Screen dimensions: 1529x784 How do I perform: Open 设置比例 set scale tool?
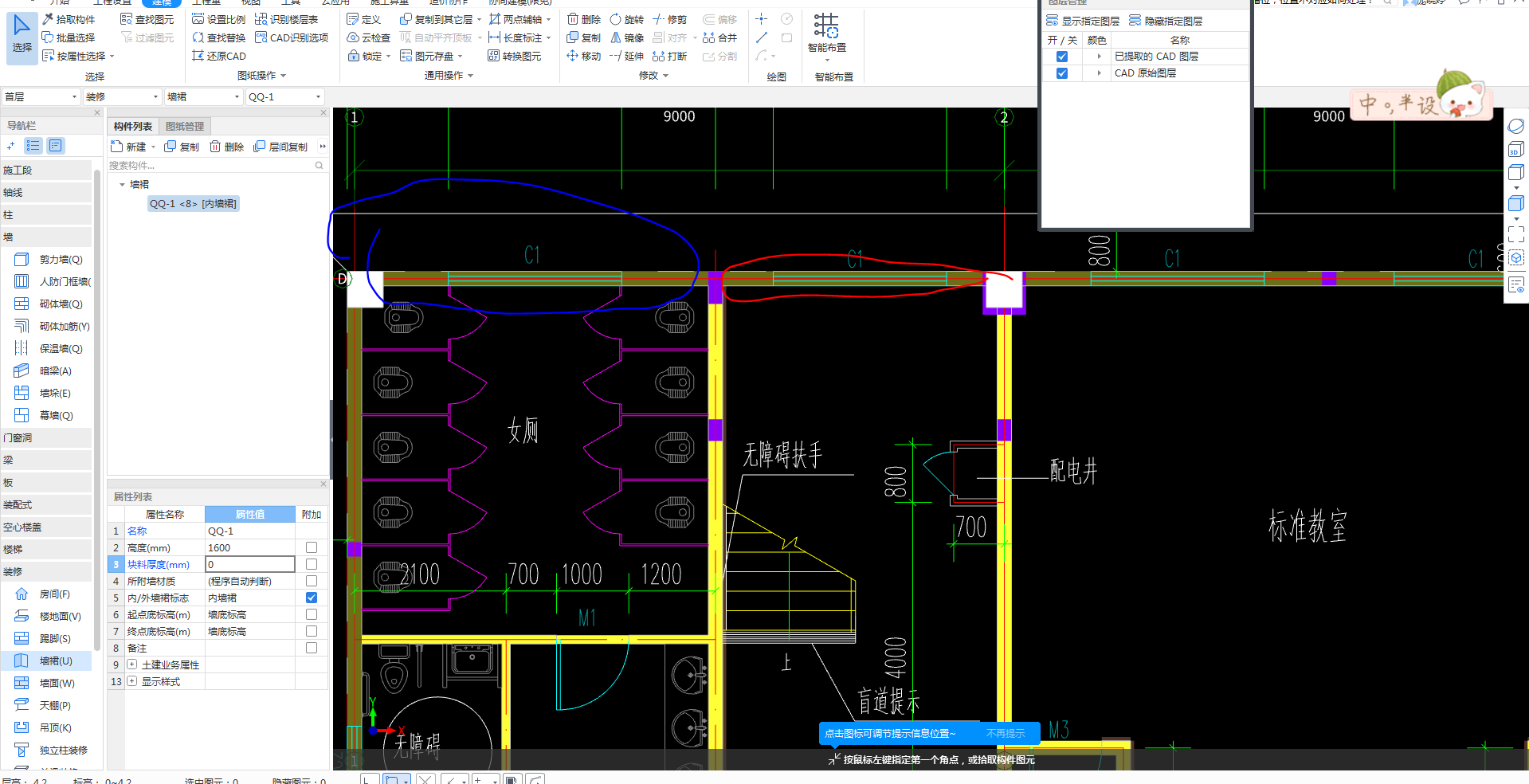pyautogui.click(x=219, y=19)
